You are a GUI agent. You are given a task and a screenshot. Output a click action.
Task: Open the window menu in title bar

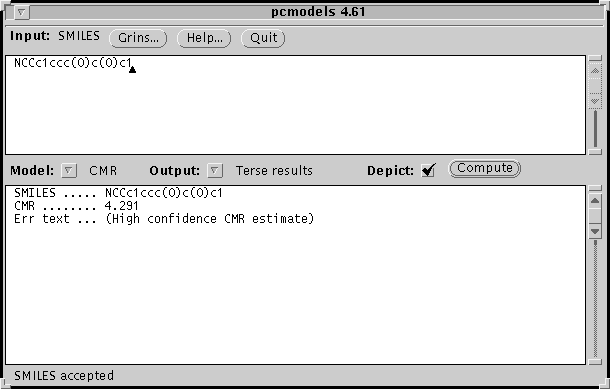21,12
